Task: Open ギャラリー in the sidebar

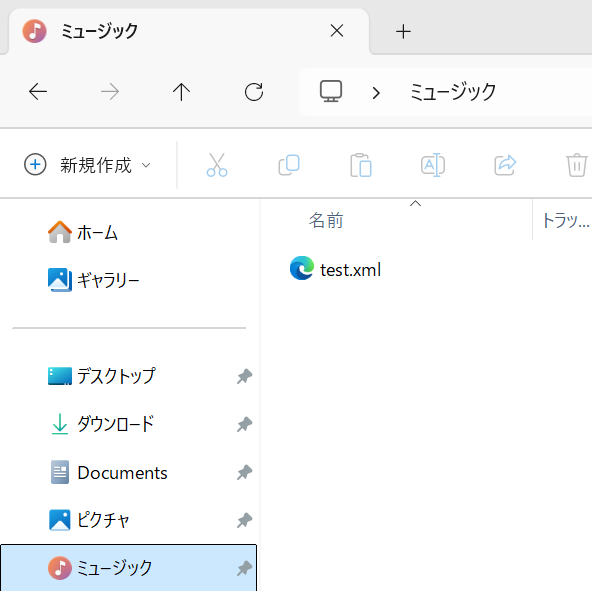Action: (94, 280)
